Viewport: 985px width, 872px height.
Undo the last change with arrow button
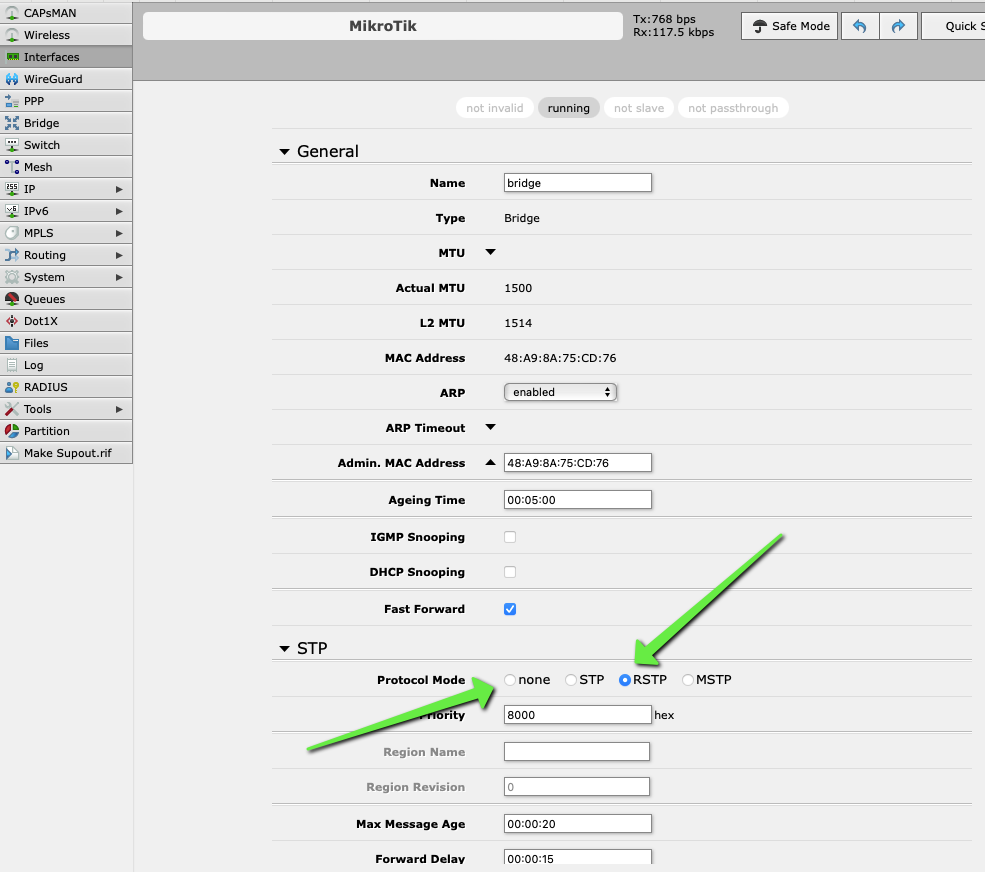pyautogui.click(x=859, y=26)
